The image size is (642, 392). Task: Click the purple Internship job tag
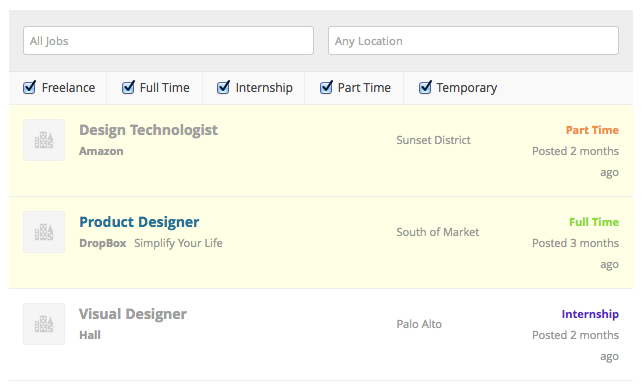click(x=590, y=314)
